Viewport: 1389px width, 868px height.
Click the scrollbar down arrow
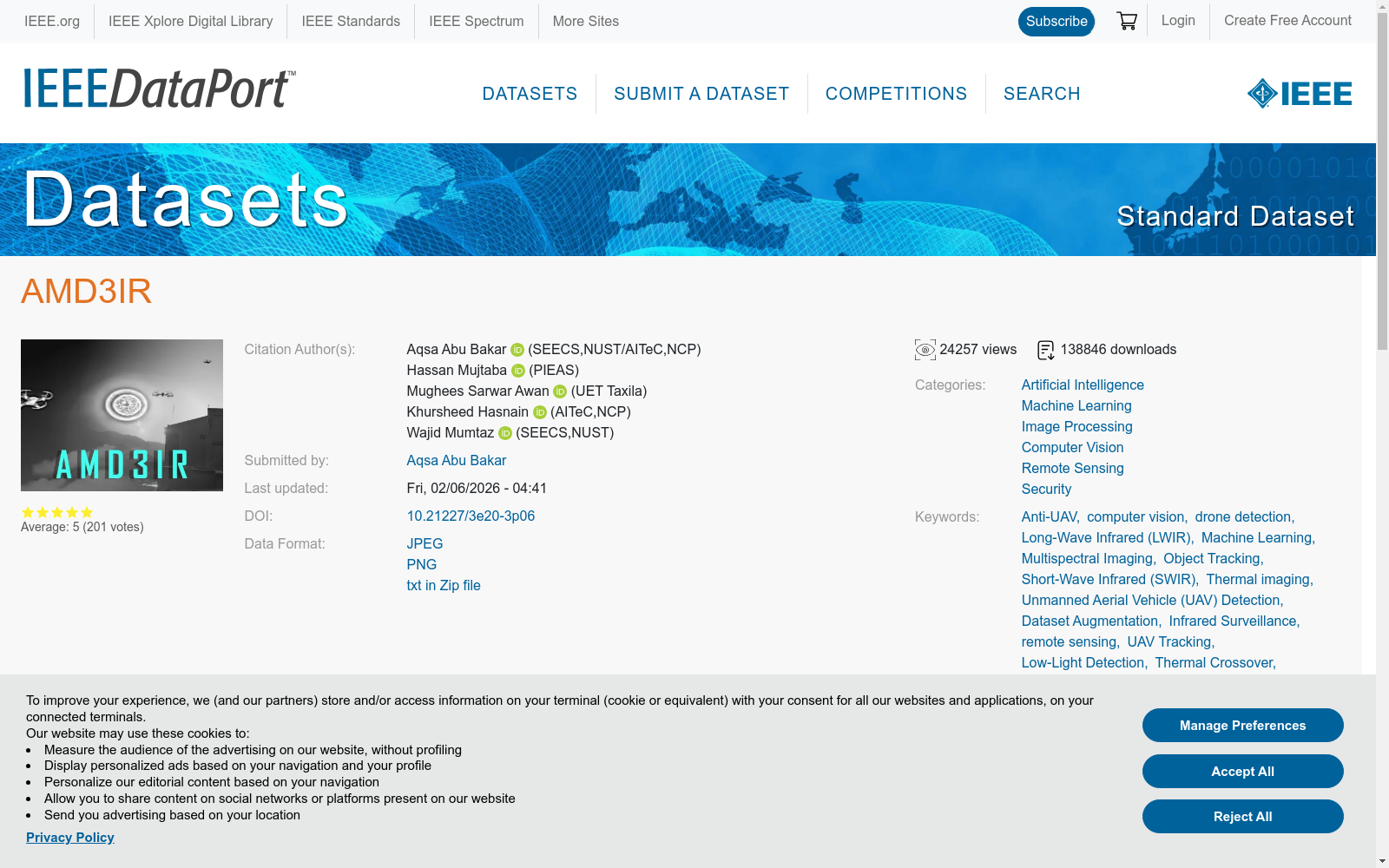(x=1382, y=861)
